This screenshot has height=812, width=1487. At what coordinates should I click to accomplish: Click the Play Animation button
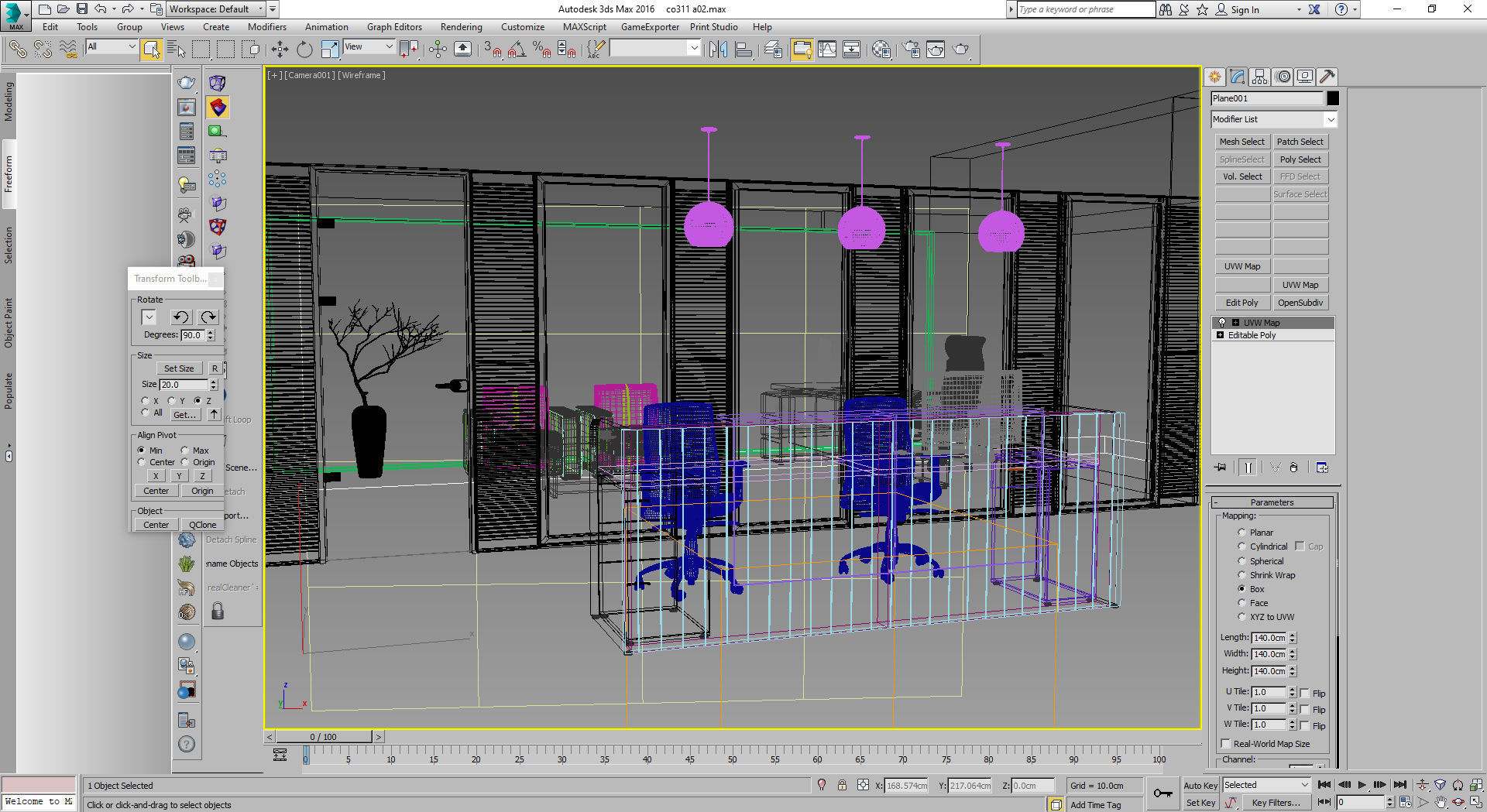click(x=1362, y=785)
